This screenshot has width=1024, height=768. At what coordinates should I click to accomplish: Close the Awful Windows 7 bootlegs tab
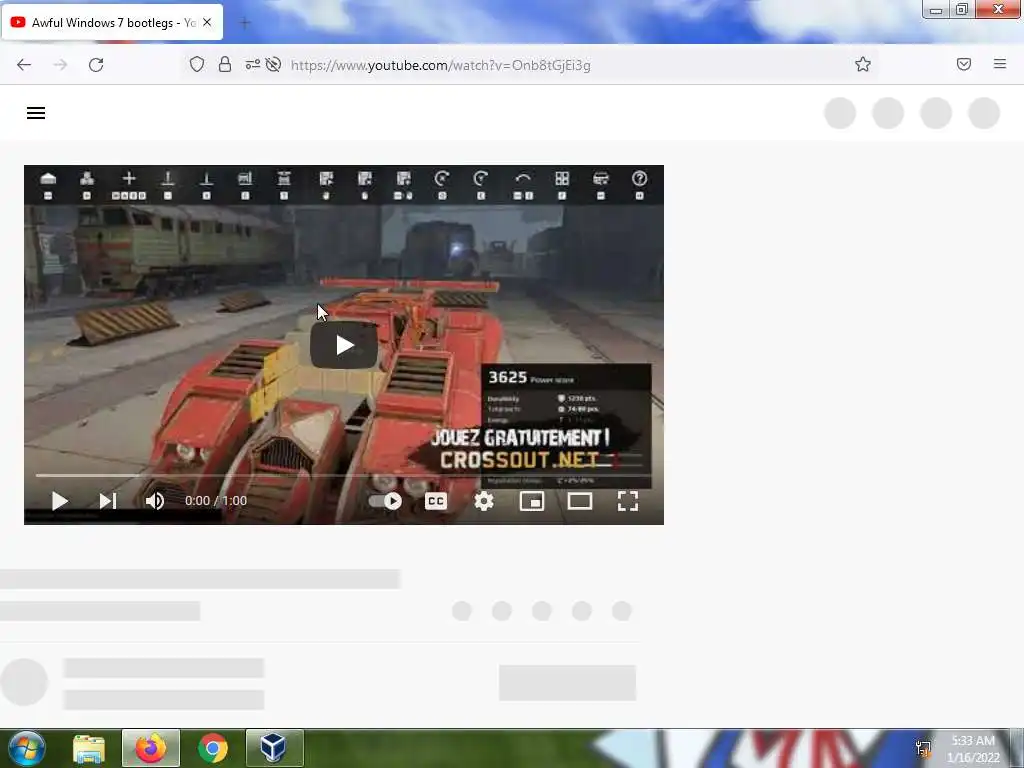click(207, 22)
